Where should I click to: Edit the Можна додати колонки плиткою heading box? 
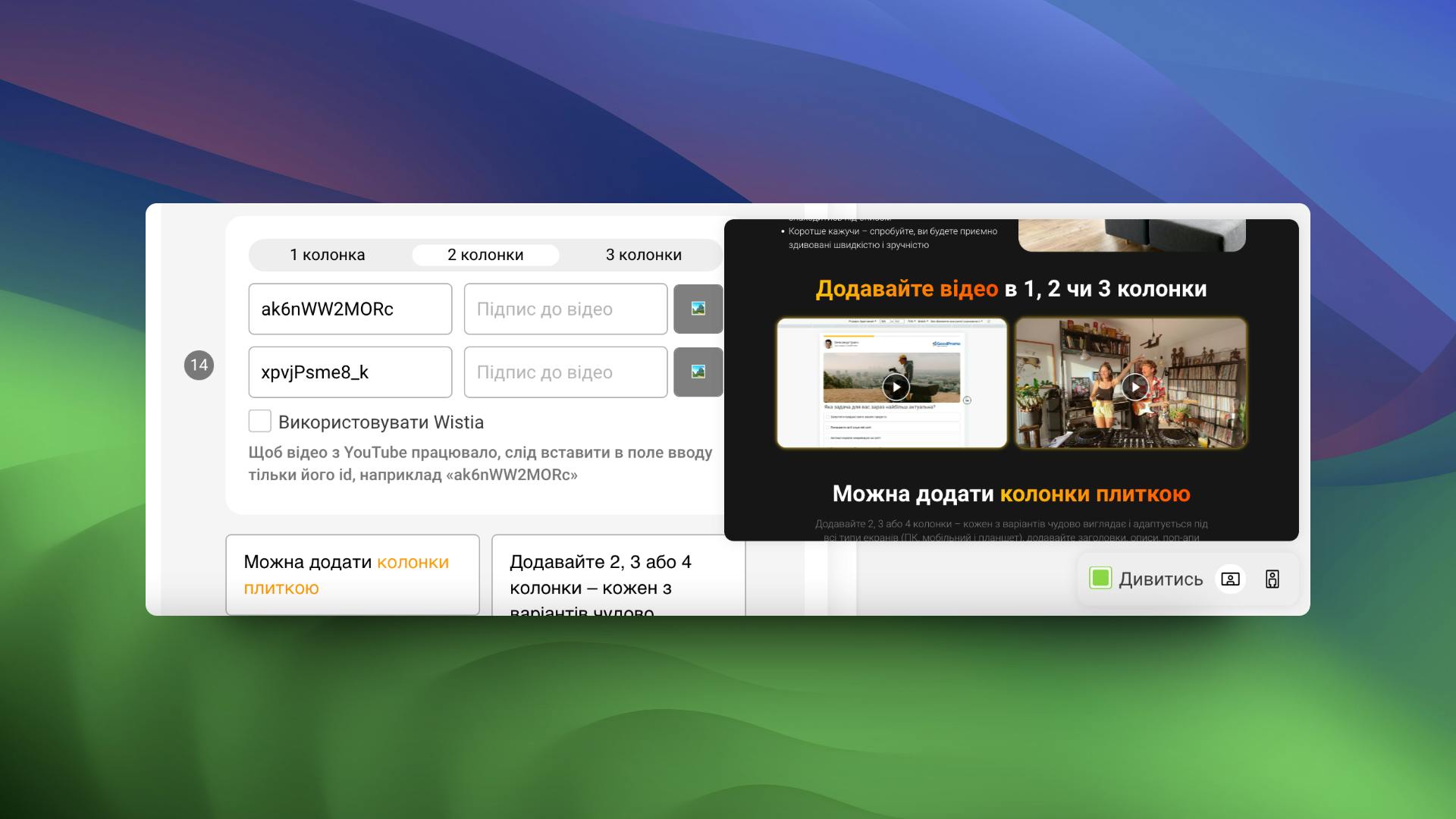(x=352, y=574)
